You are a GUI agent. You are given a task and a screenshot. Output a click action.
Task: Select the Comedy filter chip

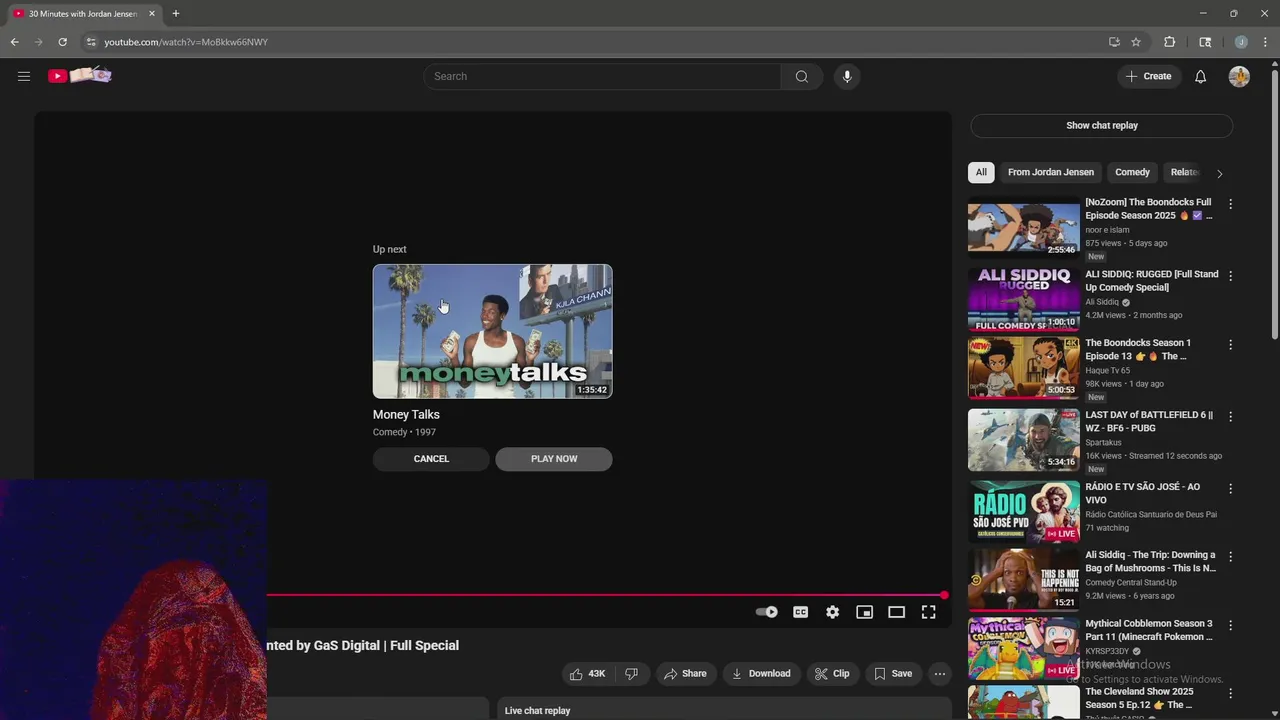(x=1132, y=172)
